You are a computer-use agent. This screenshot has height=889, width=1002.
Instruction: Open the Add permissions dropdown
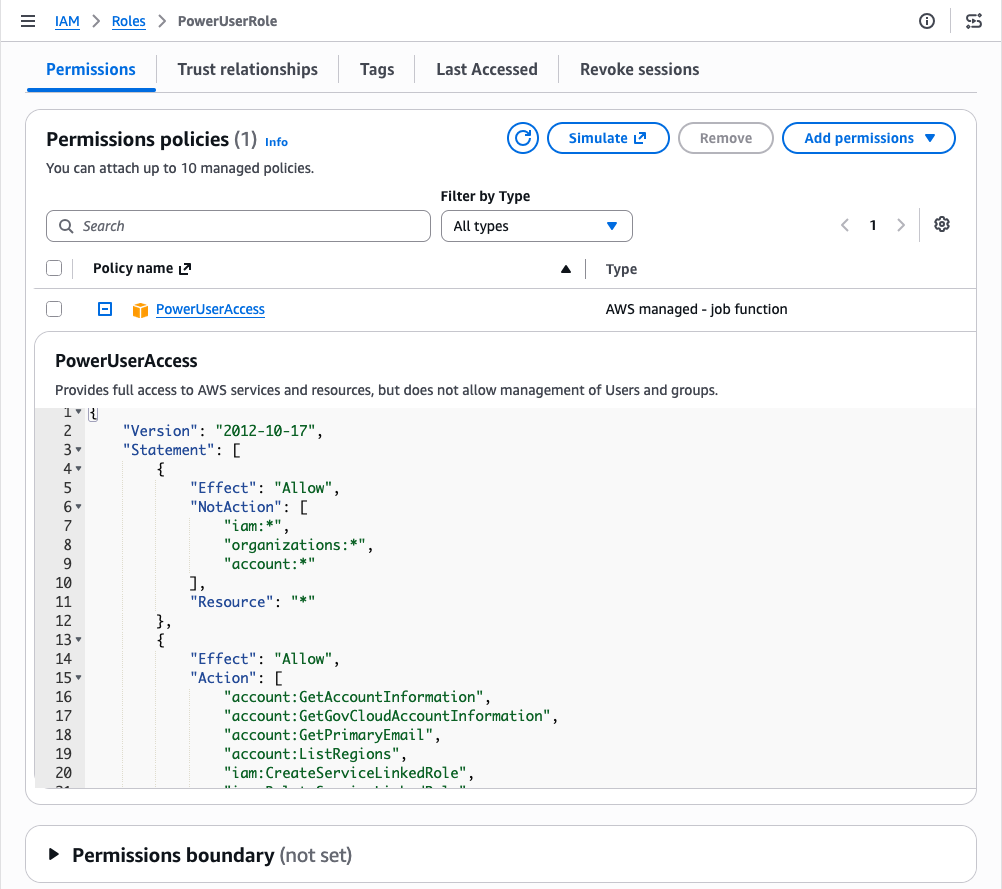pyautogui.click(x=868, y=138)
